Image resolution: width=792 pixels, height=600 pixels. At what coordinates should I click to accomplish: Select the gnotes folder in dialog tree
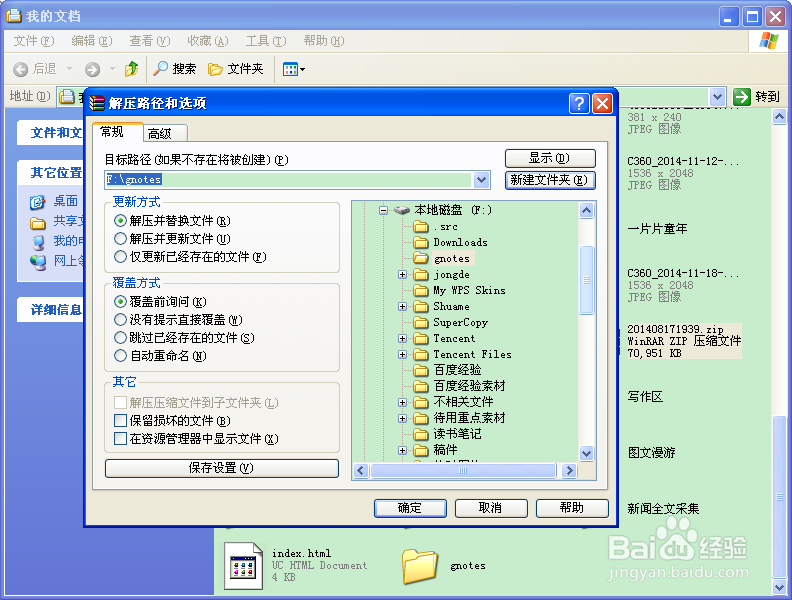[x=443, y=259]
